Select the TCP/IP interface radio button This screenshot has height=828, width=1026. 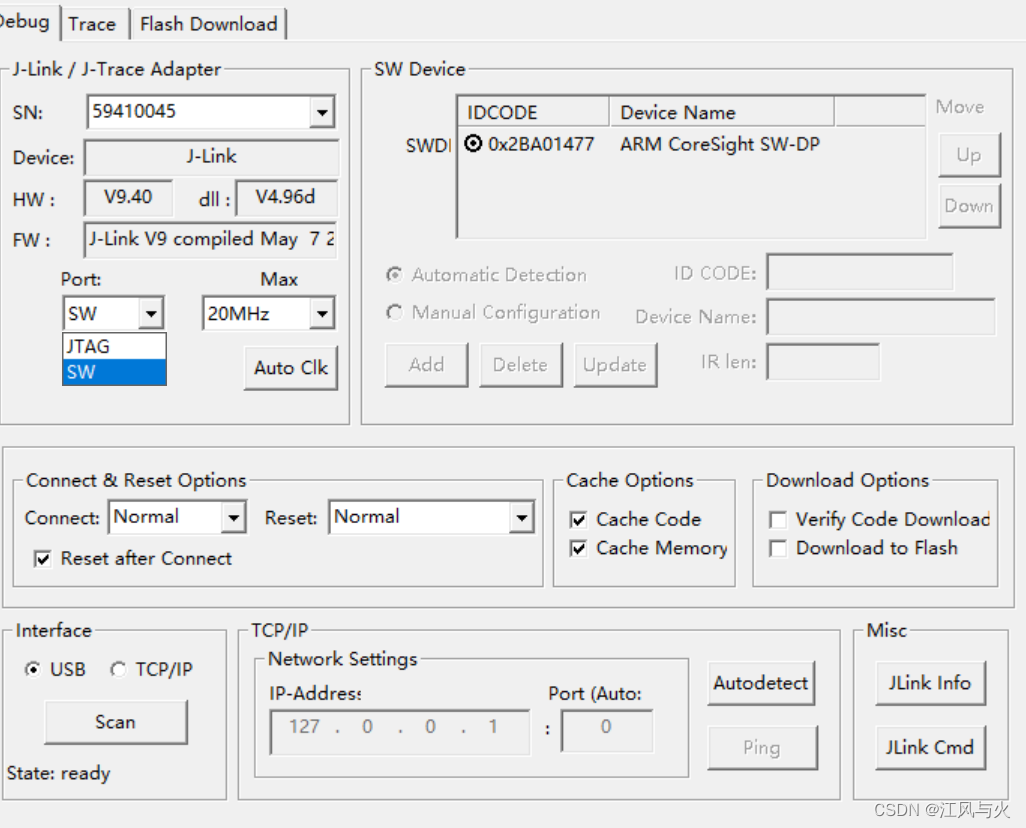click(117, 669)
